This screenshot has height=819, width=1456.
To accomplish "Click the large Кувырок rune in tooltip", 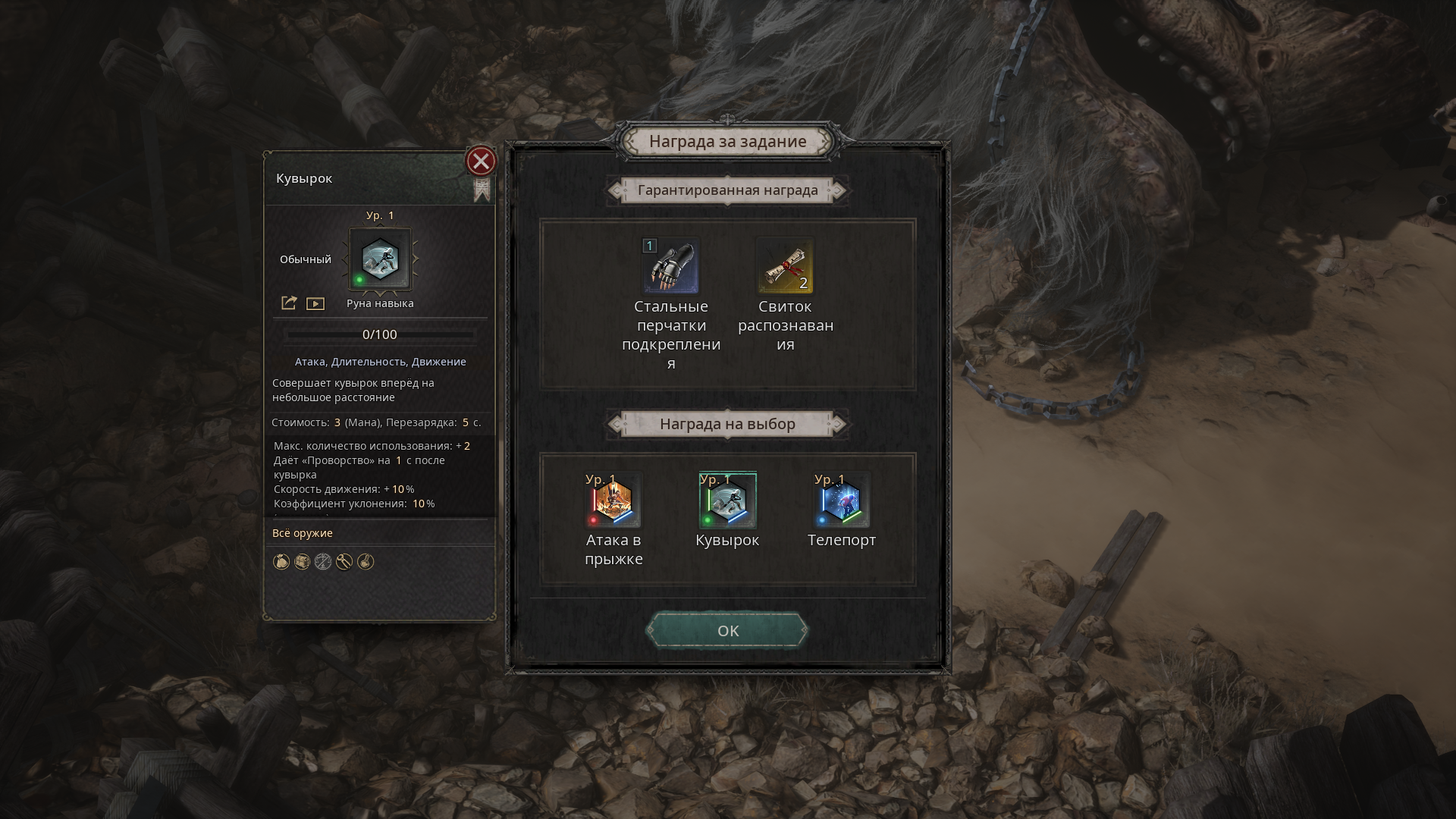I will coord(380,259).
